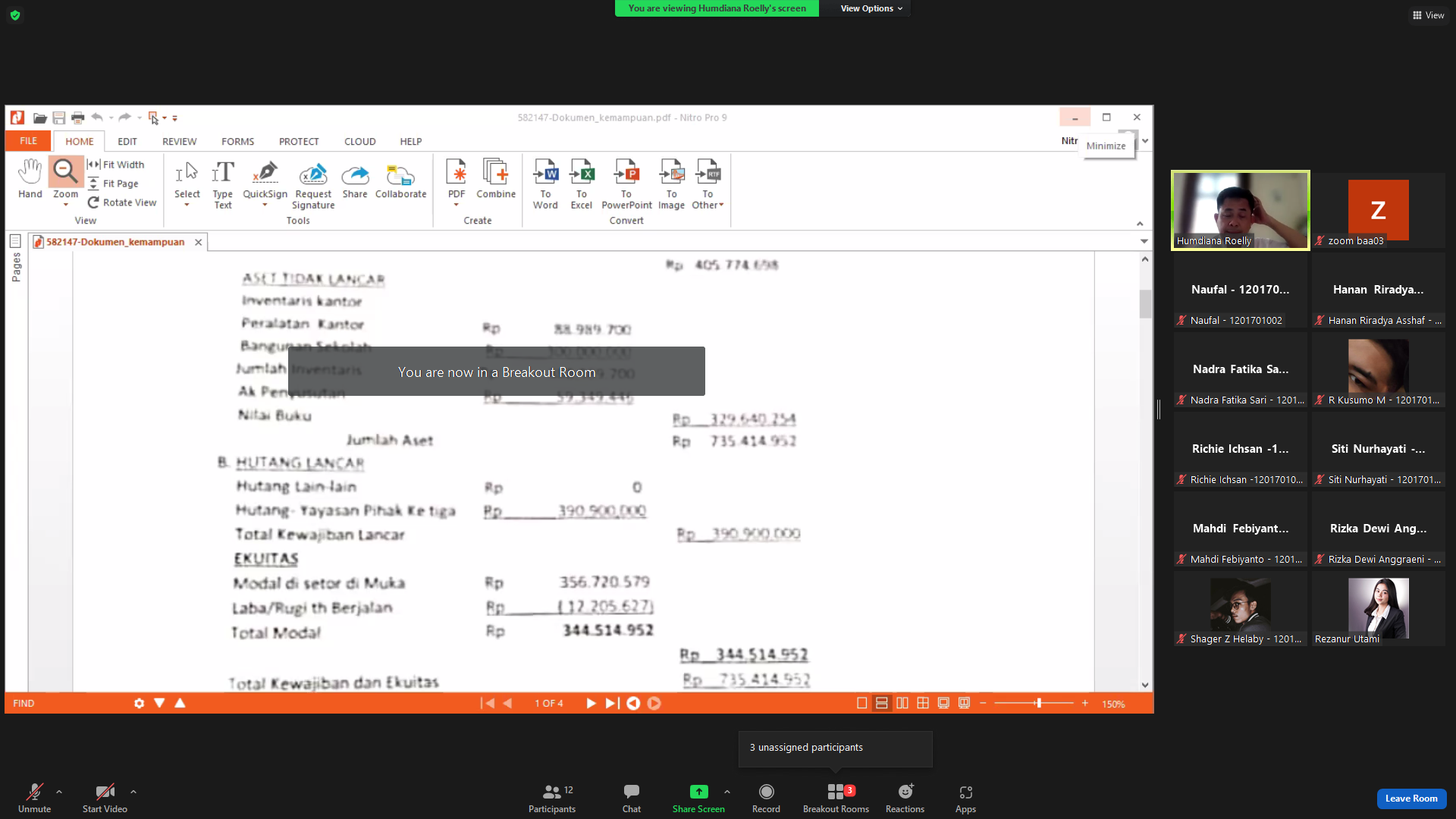Viewport: 1456px width, 819px height.
Task: Open the Zoom Chat panel
Action: click(632, 799)
